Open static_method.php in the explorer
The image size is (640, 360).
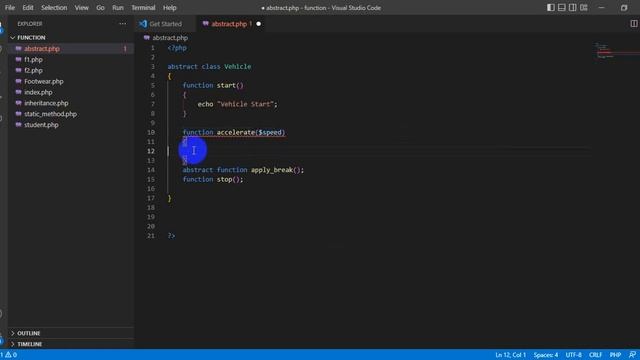pos(51,114)
